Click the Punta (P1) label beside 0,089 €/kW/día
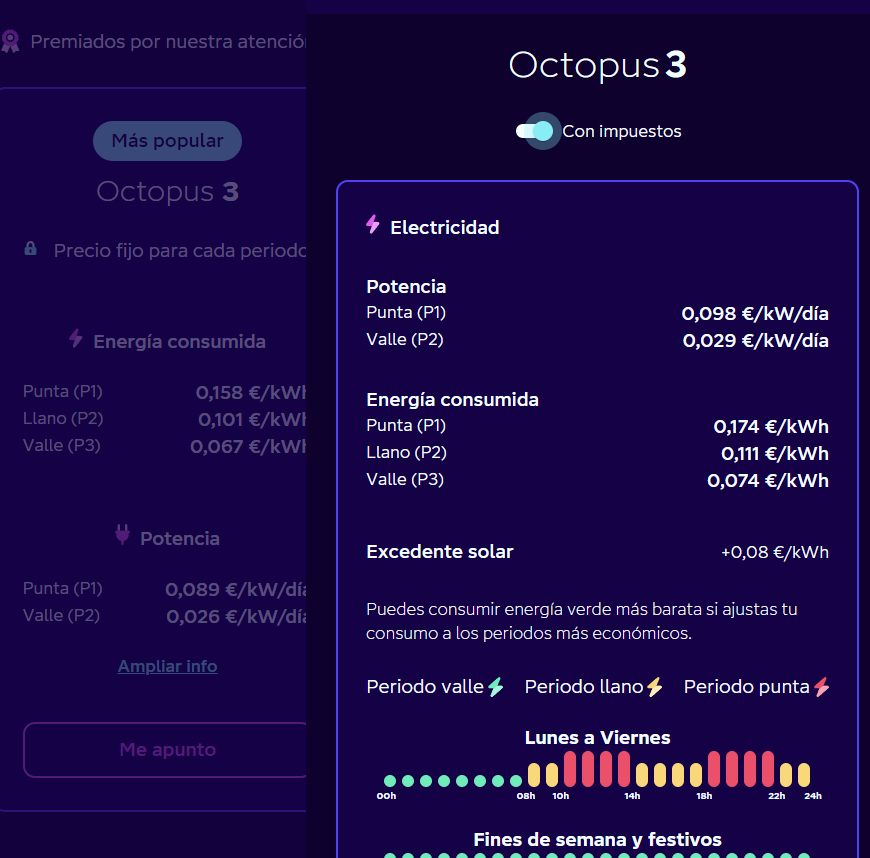The height and width of the screenshot is (858, 870). pyautogui.click(x=63, y=588)
